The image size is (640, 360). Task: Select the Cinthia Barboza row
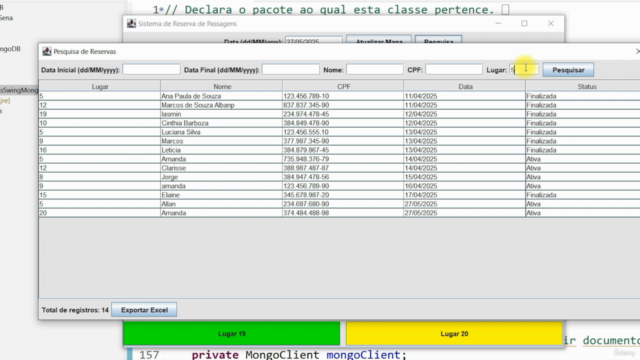tap(340, 123)
